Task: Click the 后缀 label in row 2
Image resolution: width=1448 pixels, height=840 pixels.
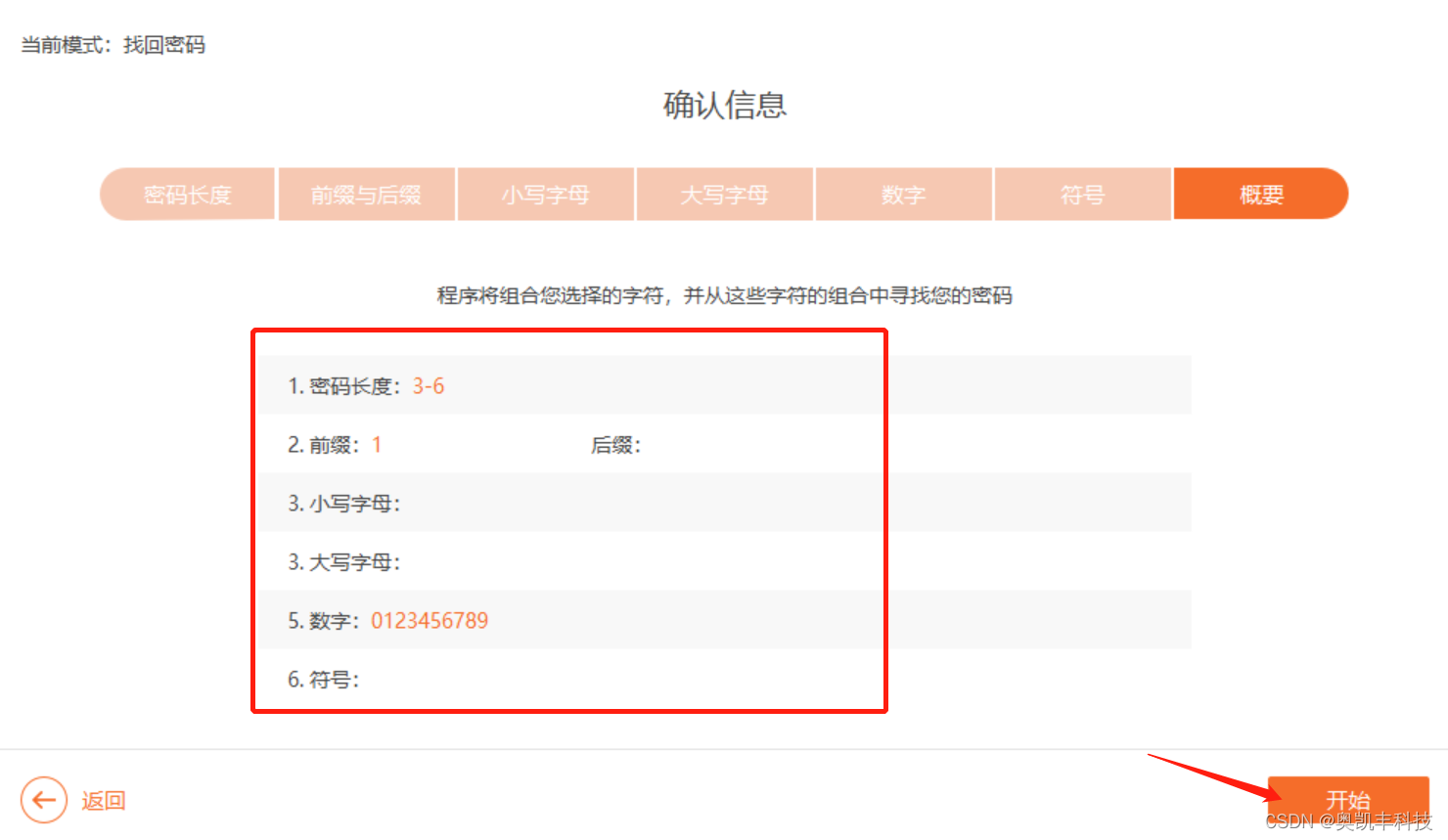Action: click(x=616, y=445)
